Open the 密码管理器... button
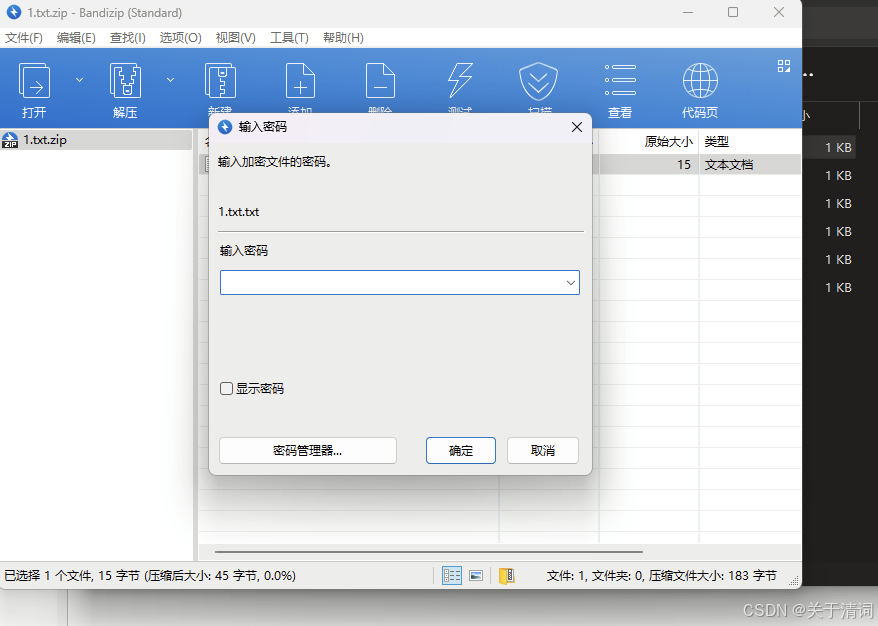This screenshot has width=878, height=626. 307,451
